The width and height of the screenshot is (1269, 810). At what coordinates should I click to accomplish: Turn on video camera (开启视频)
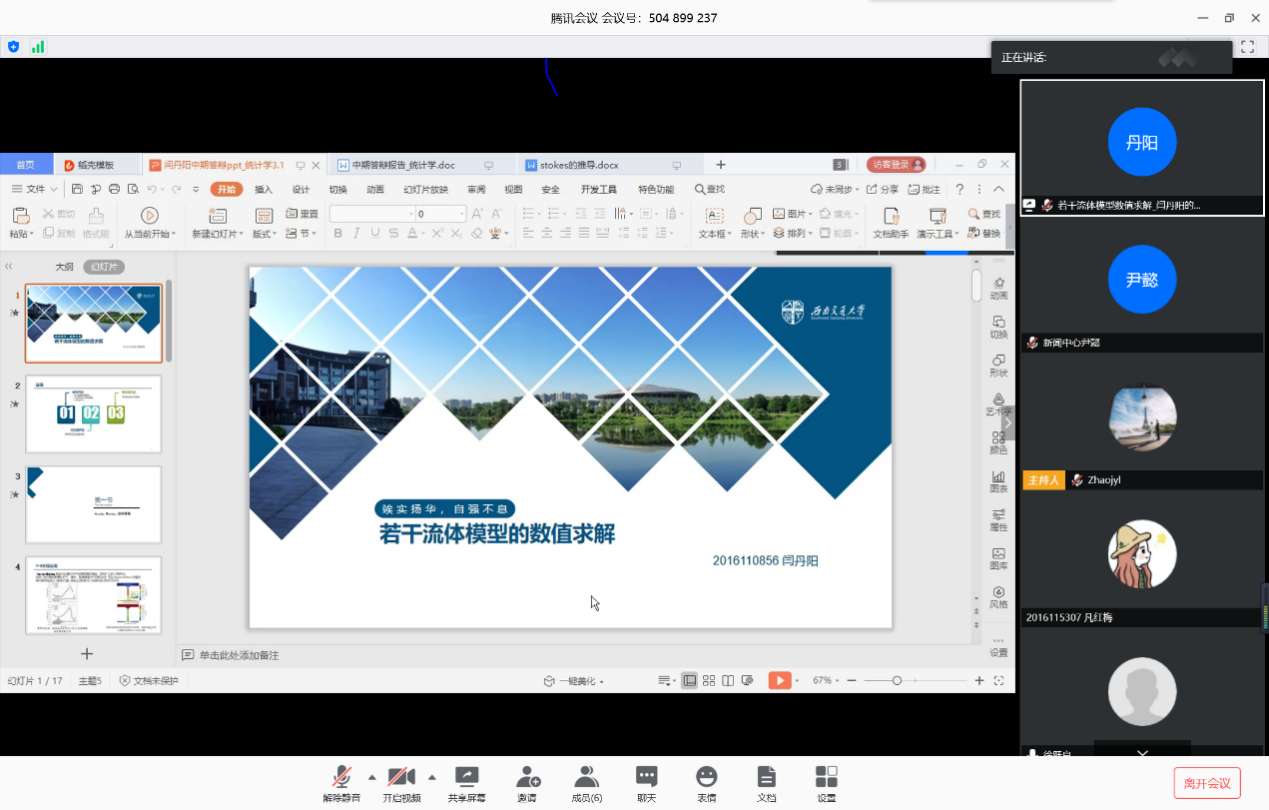401,778
